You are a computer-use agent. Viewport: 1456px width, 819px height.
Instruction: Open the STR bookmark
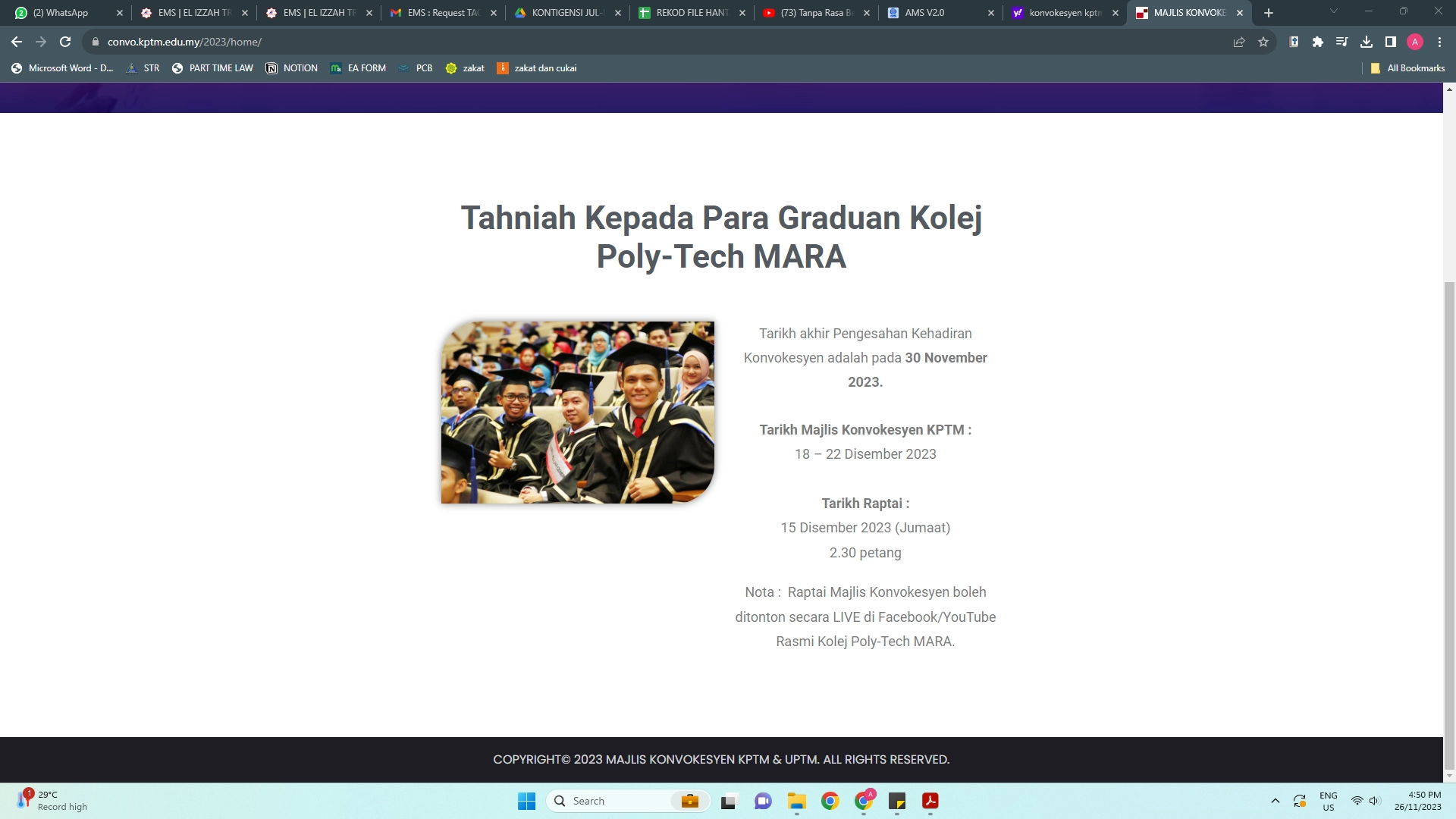[x=143, y=68]
